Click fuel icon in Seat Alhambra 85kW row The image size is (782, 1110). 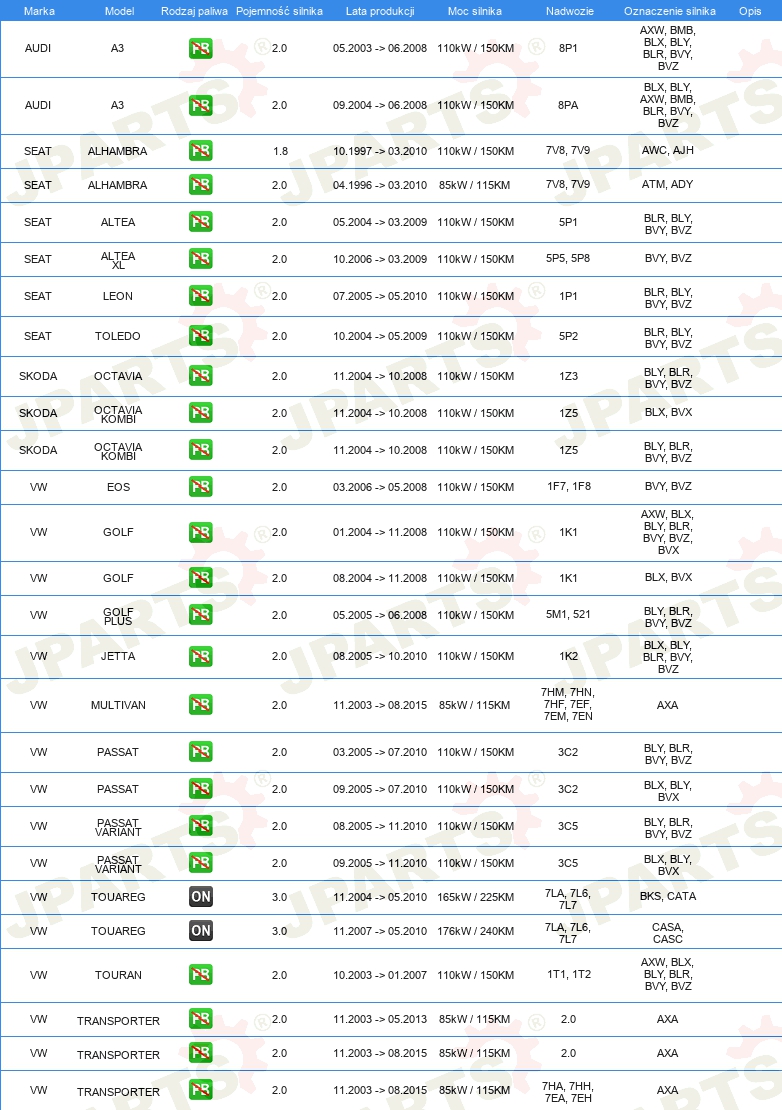[x=201, y=185]
